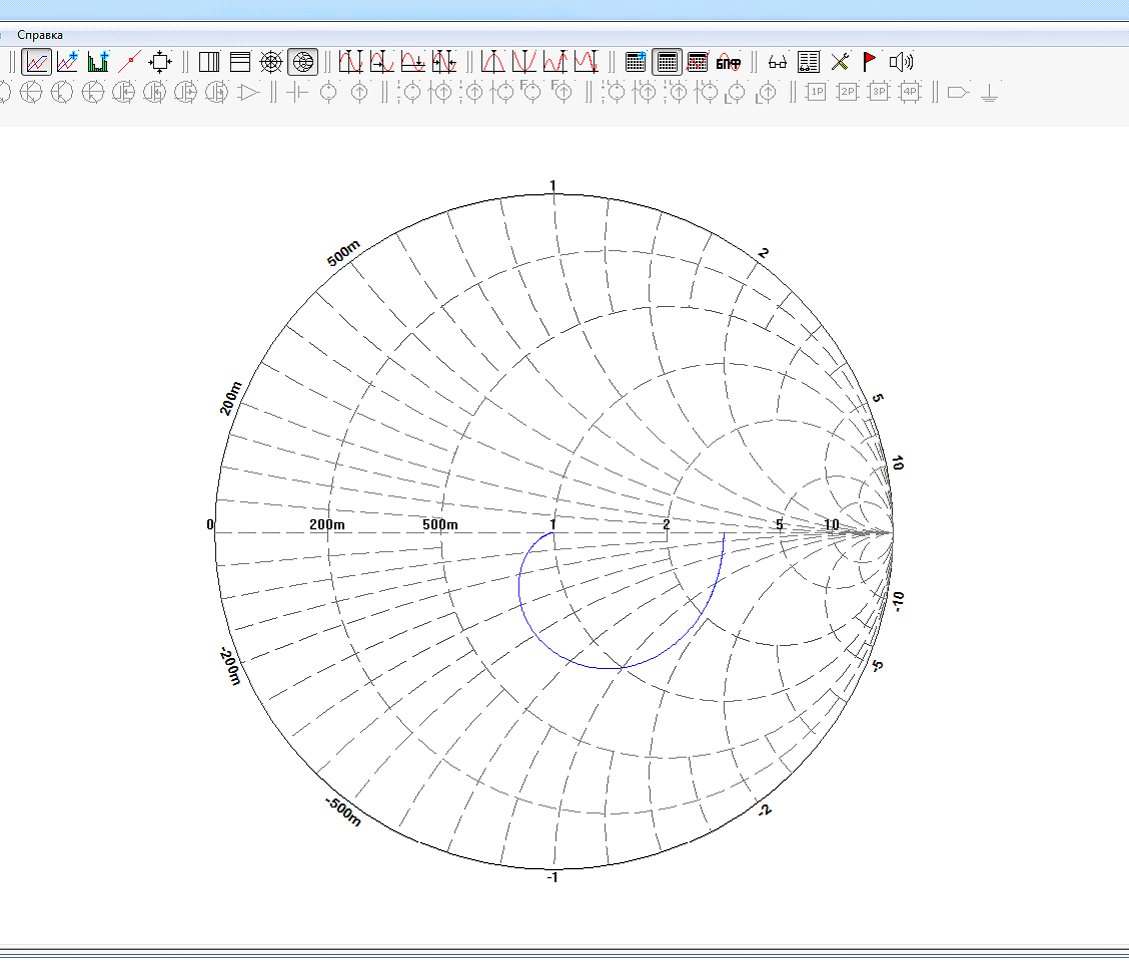
Task: Select the ground symbol icon
Action: [989, 92]
